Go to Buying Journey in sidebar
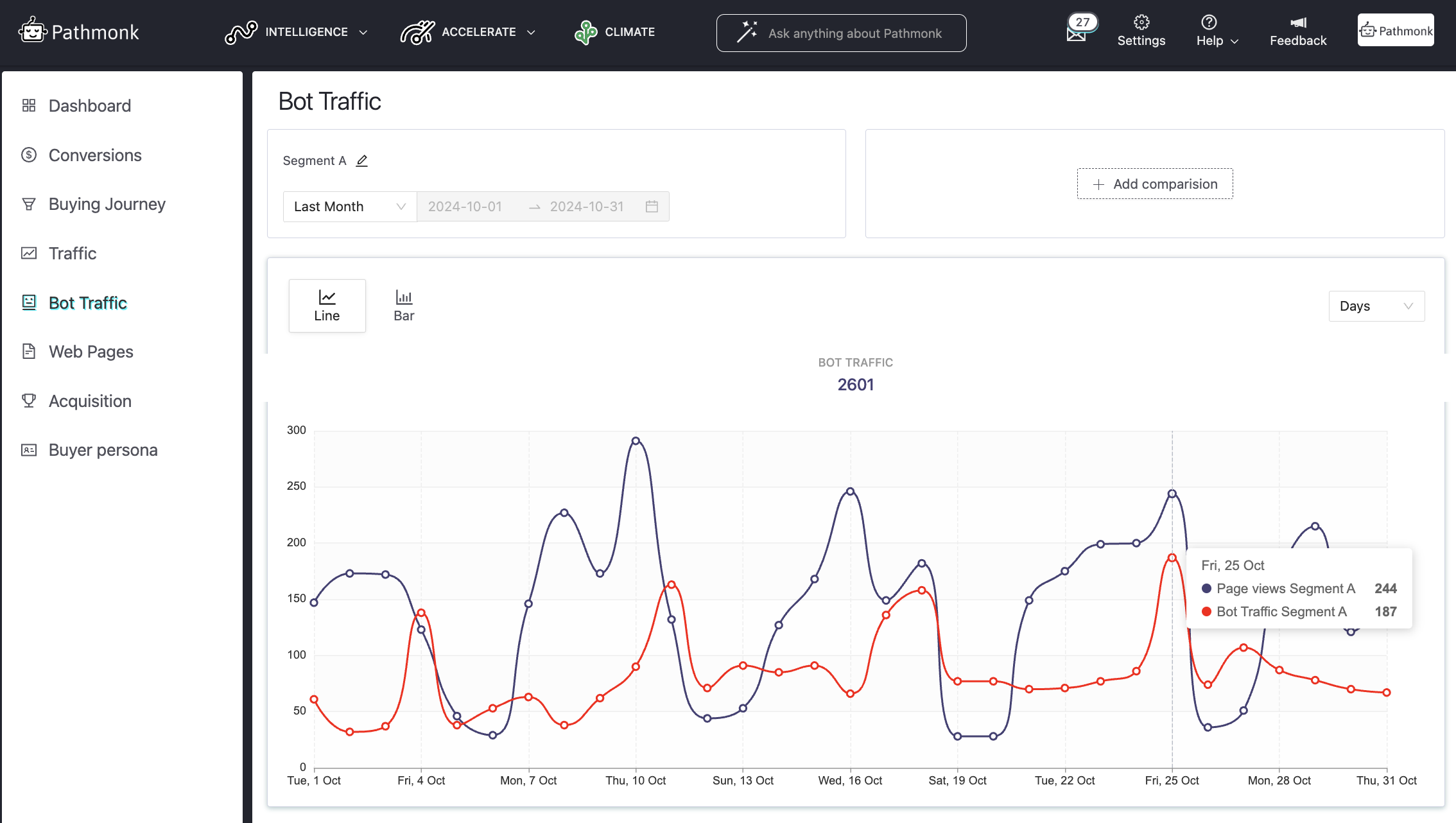This screenshot has height=823, width=1456. point(107,204)
